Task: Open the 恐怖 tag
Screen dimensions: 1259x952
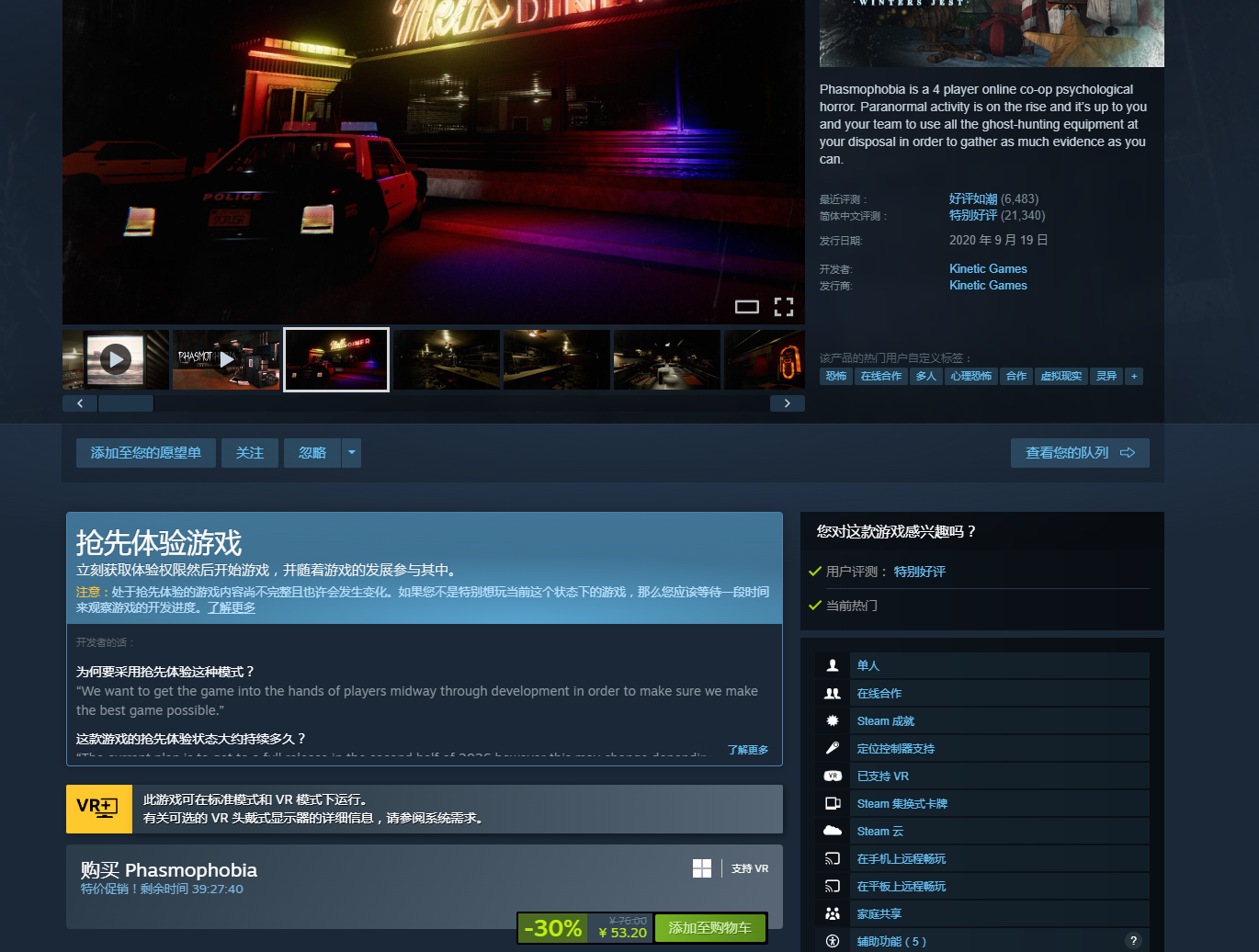Action: (x=836, y=376)
